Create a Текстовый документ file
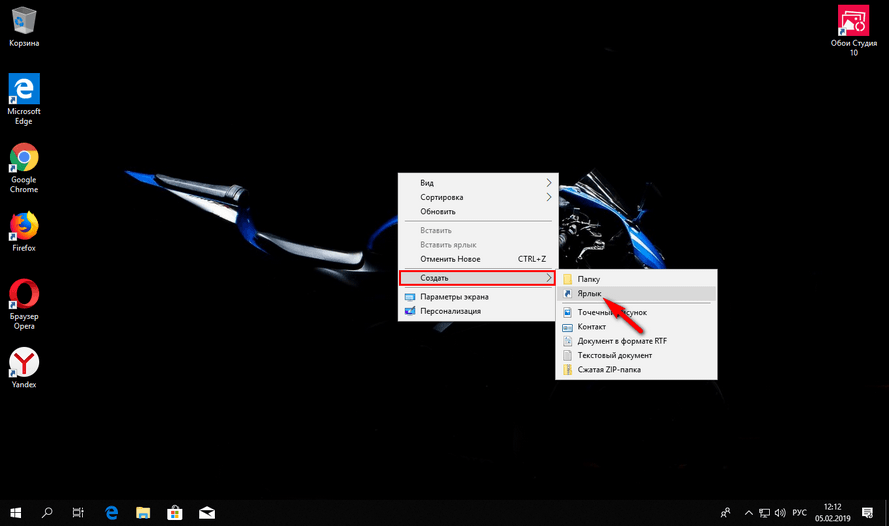The image size is (889, 526). pos(636,355)
